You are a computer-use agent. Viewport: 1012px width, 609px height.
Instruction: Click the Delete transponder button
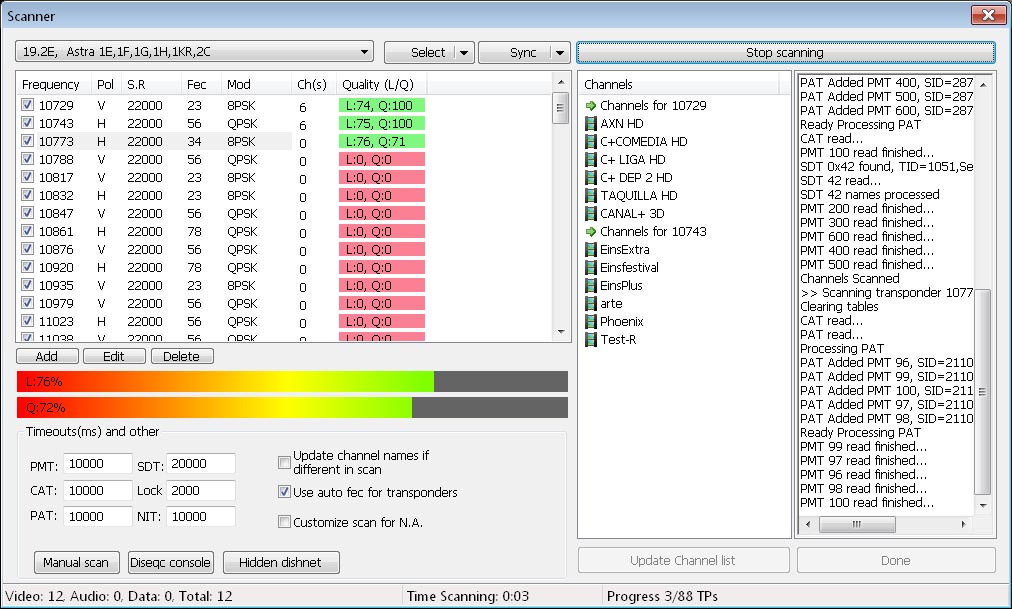coord(182,356)
